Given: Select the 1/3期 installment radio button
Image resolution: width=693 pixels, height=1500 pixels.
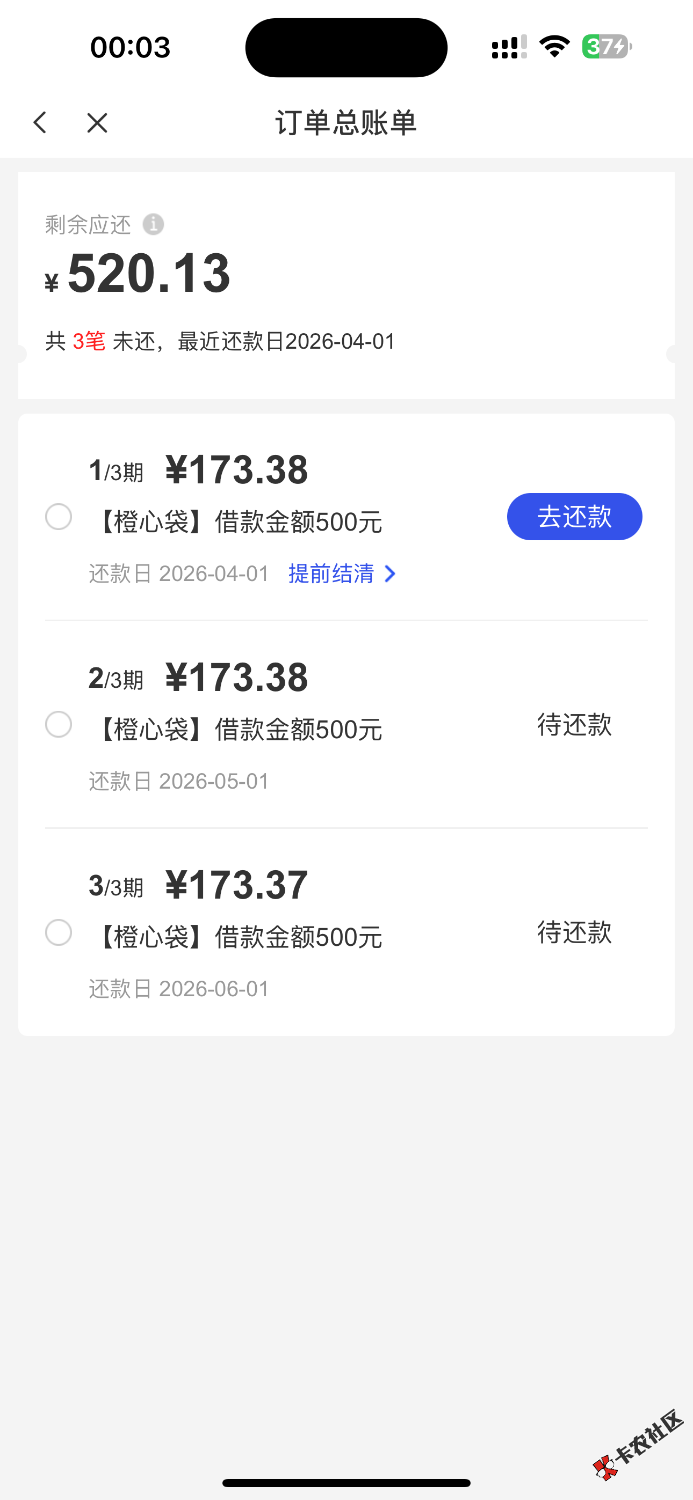Looking at the screenshot, I should click(x=59, y=517).
